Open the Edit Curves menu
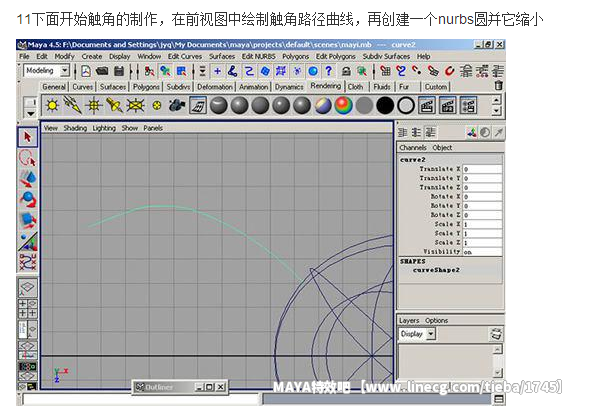The image size is (604, 406). tap(185, 56)
